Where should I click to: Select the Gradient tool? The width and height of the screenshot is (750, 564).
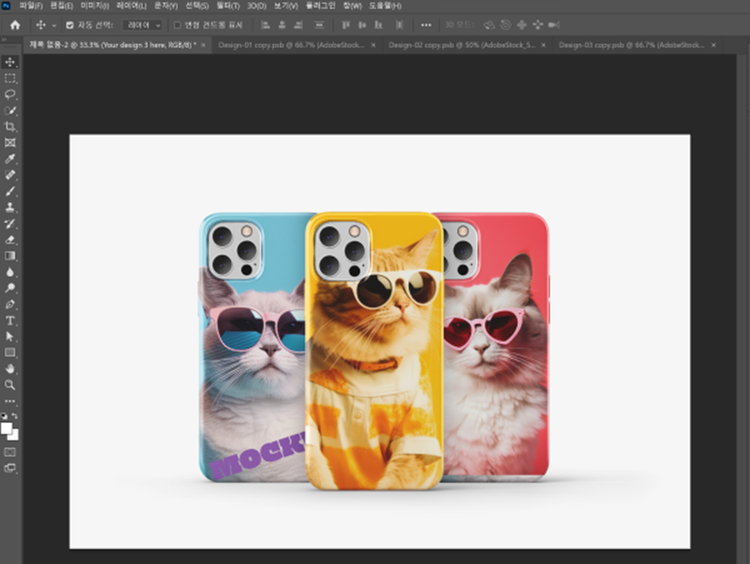point(10,256)
